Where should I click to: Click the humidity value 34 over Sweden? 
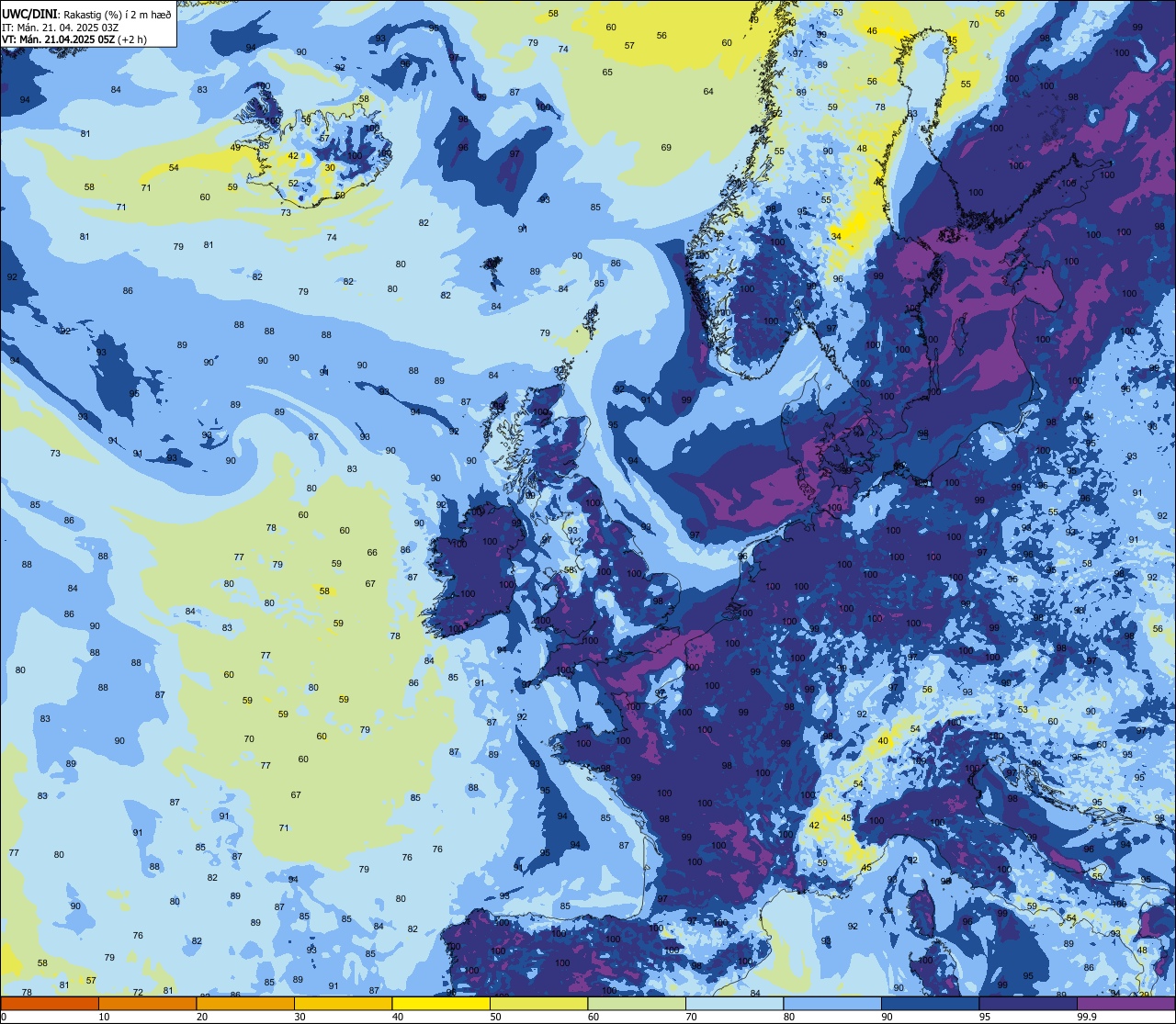tap(836, 236)
